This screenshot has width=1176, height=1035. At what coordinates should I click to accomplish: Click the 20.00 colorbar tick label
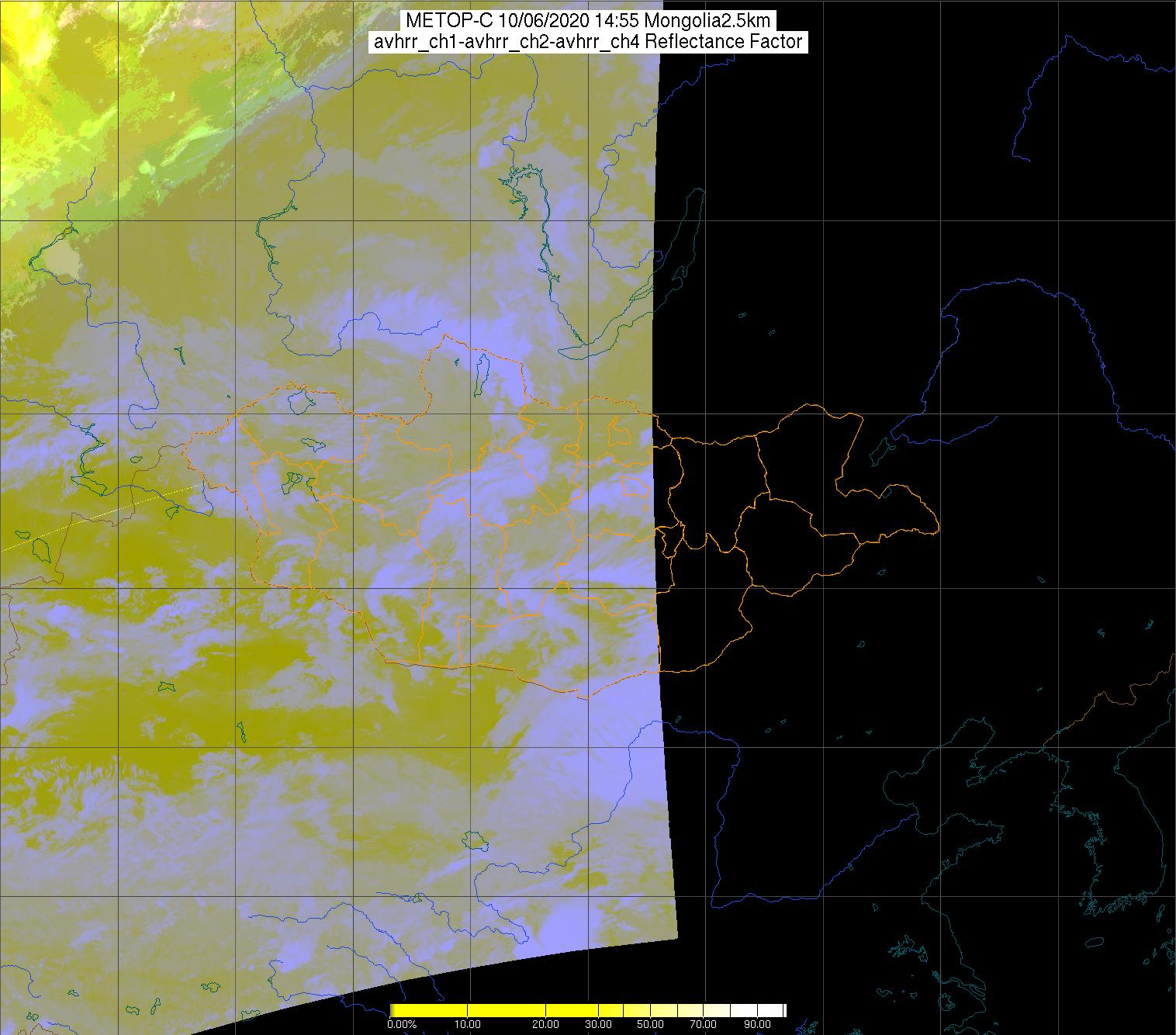(x=546, y=1026)
